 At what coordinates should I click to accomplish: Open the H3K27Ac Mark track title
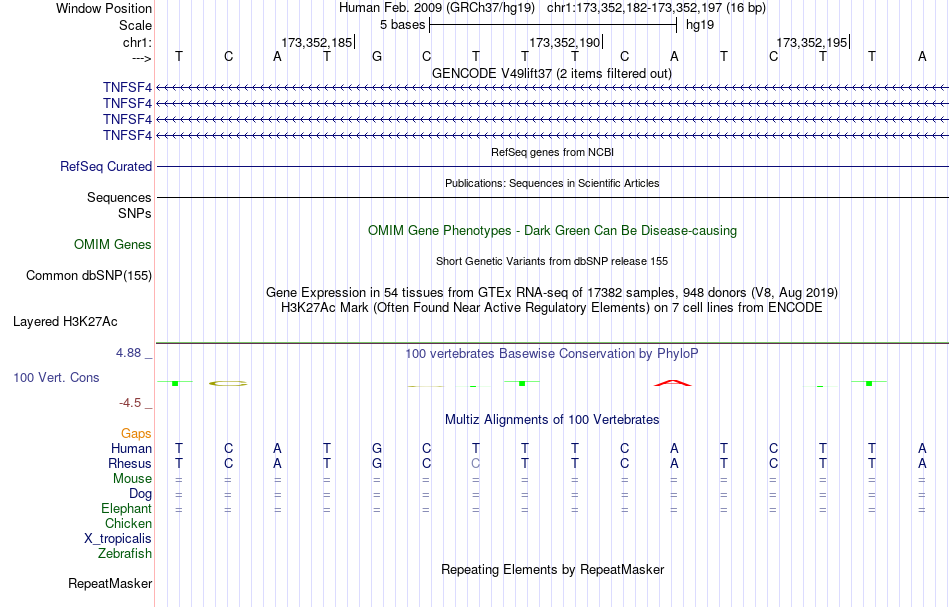(x=552, y=308)
